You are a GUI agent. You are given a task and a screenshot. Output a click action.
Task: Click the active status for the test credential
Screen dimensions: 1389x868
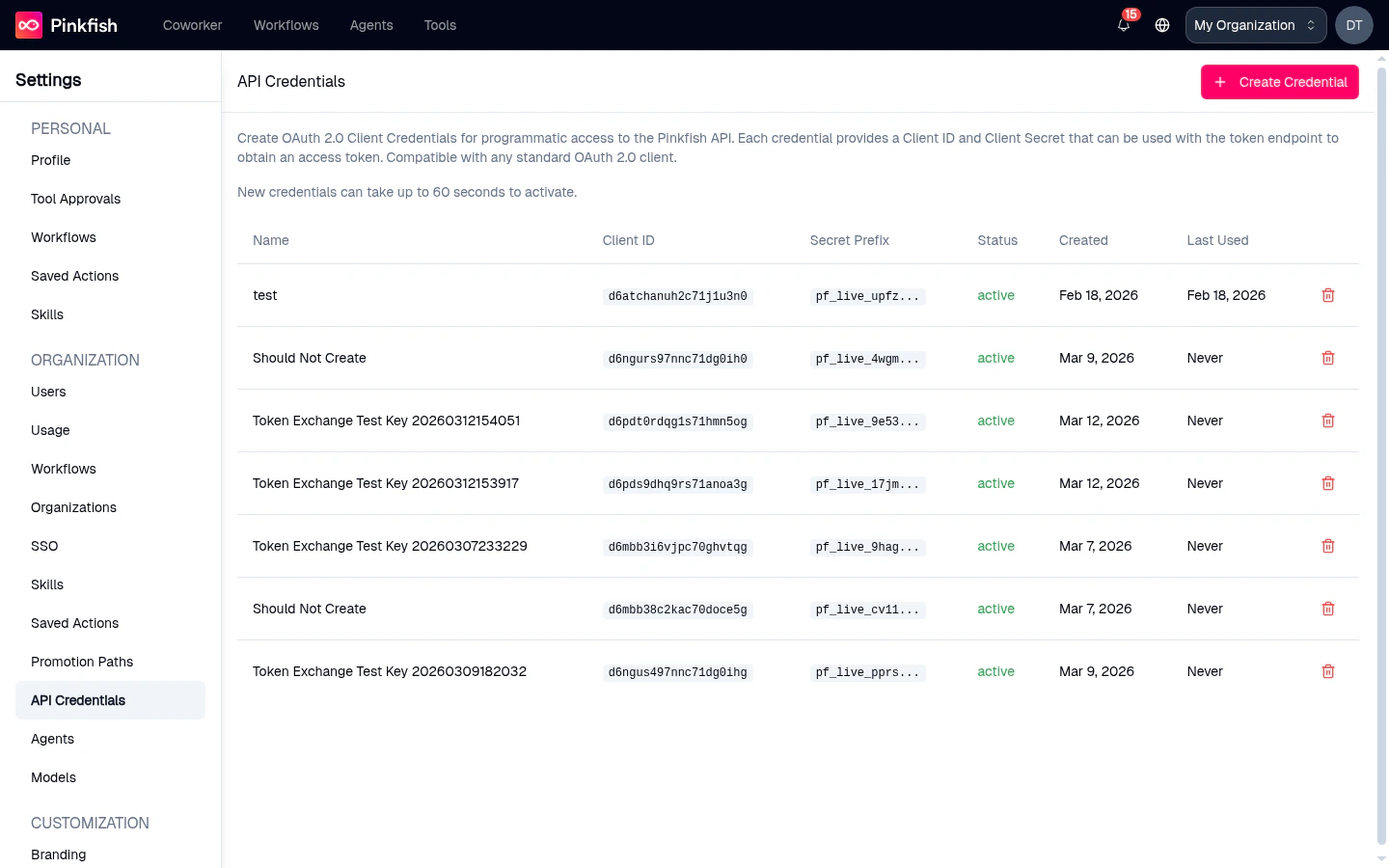click(x=995, y=295)
